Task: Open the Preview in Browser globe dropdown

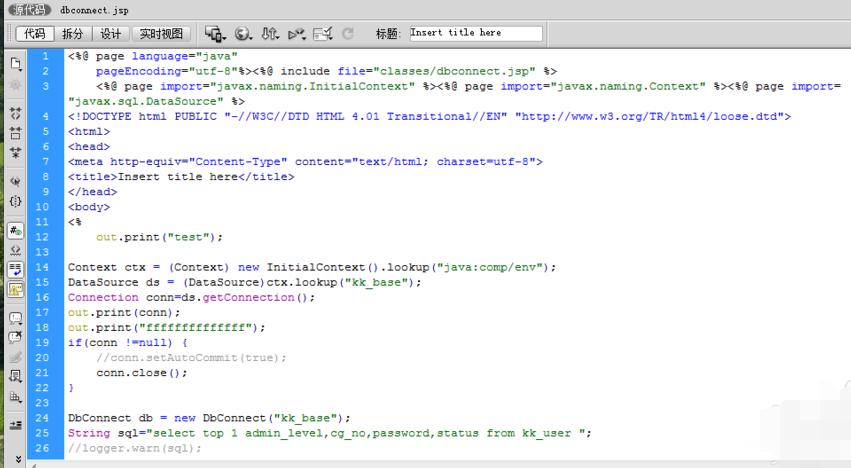Action: click(243, 34)
